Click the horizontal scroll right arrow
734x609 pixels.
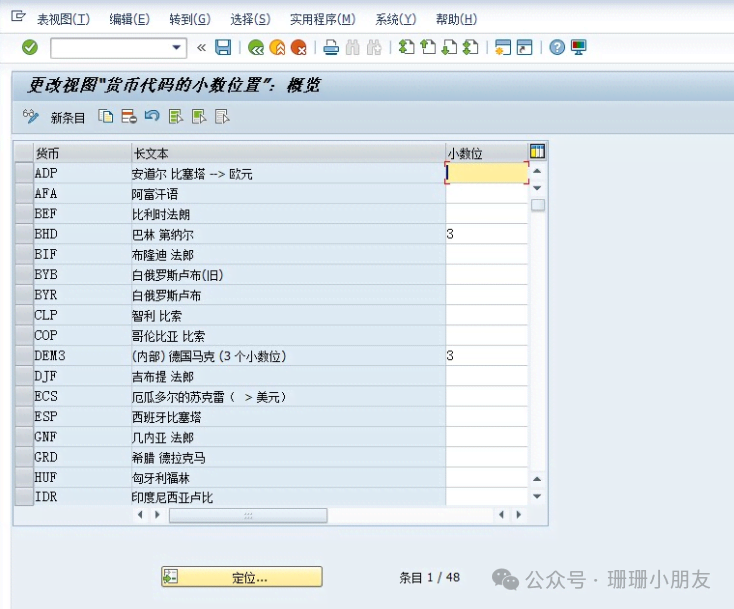pyautogui.click(x=518, y=515)
